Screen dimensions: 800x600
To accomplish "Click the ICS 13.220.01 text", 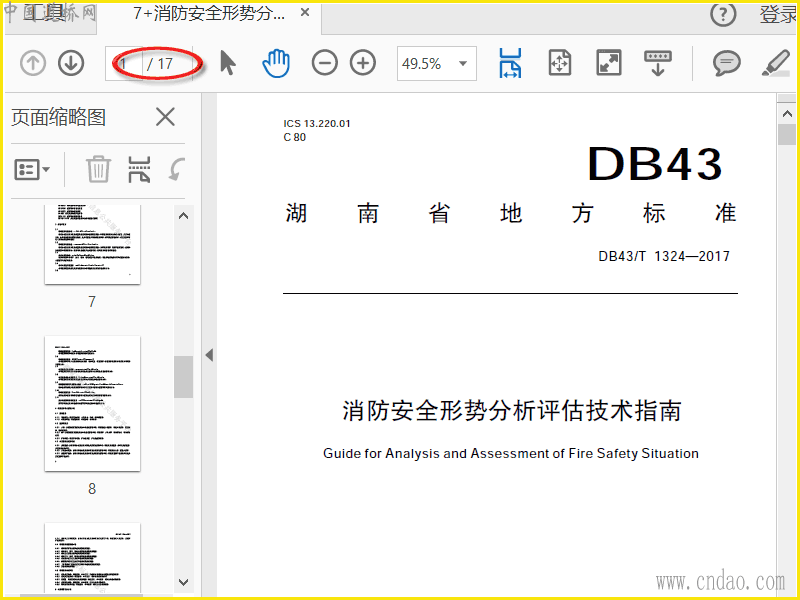I will pos(317,123).
